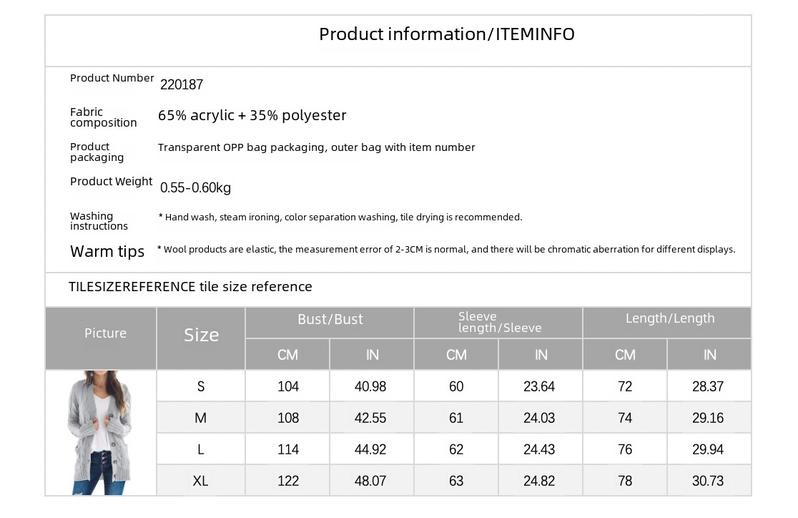
Task: Click the Picture column header
Action: (105, 333)
